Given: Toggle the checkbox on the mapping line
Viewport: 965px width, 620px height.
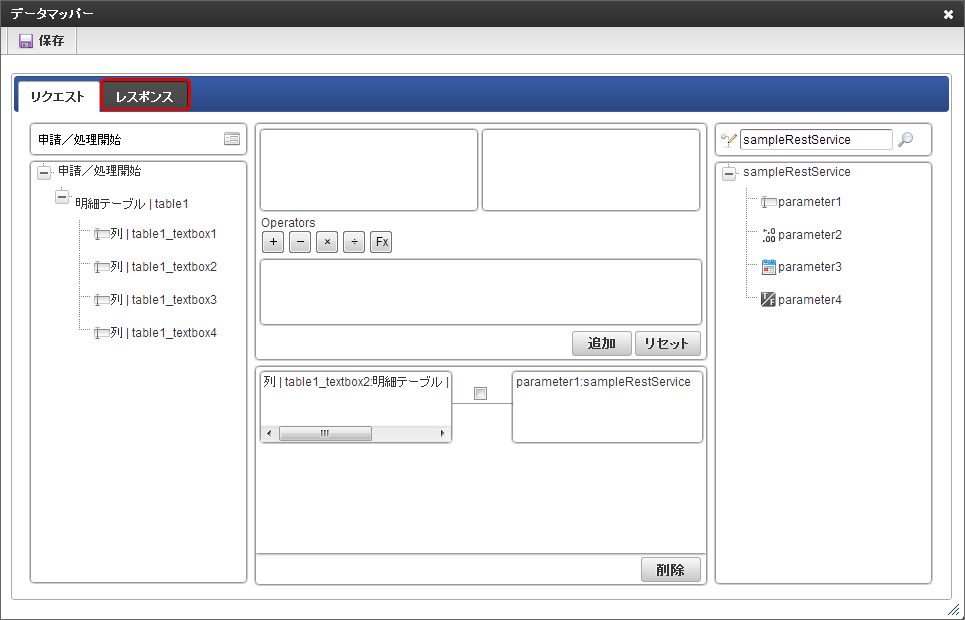Looking at the screenshot, I should click(481, 393).
